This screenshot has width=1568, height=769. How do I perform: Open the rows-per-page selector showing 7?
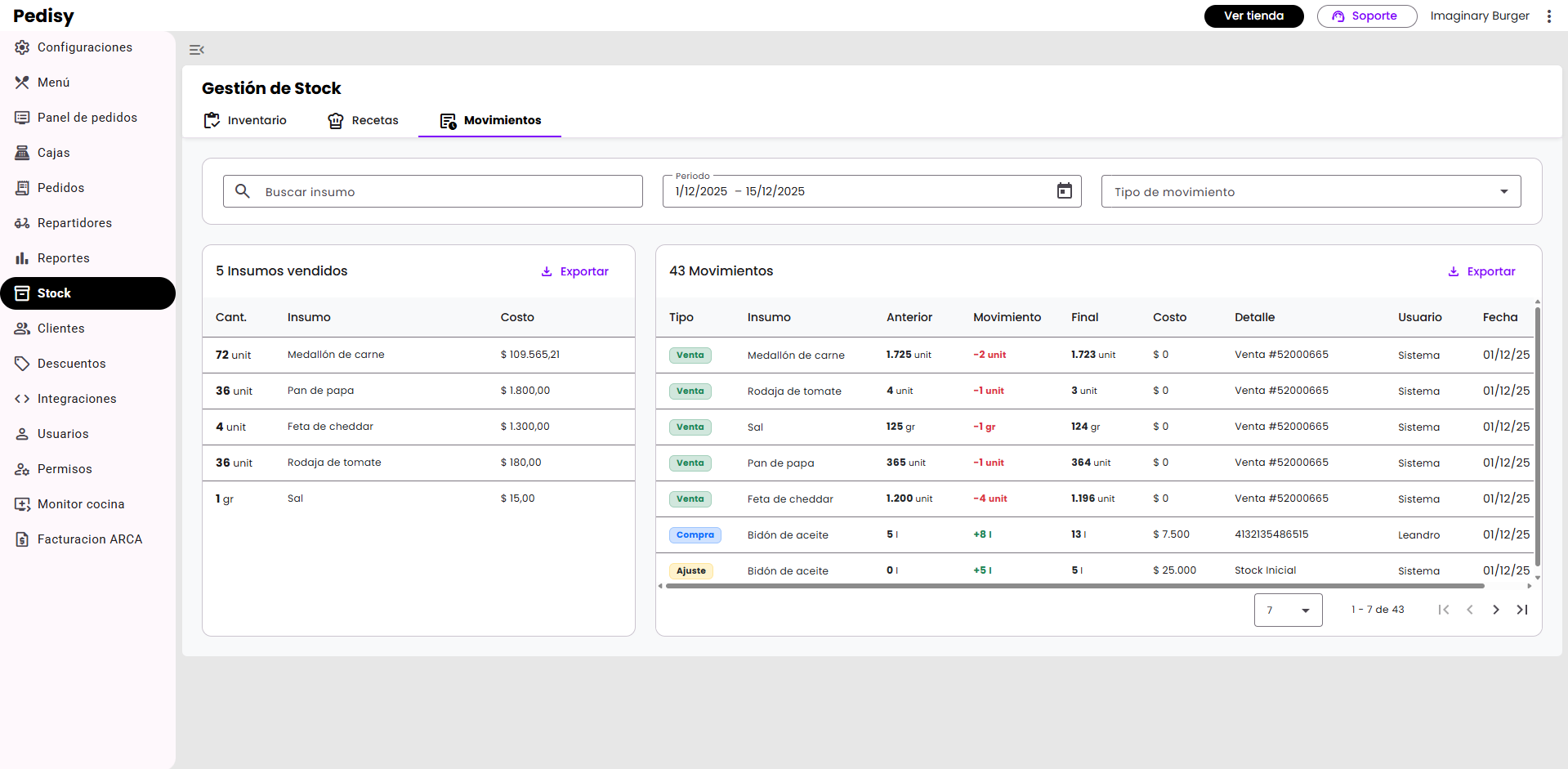(x=1288, y=610)
